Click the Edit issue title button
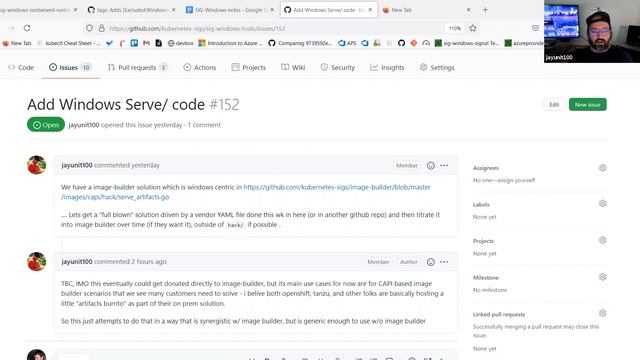 (x=554, y=104)
